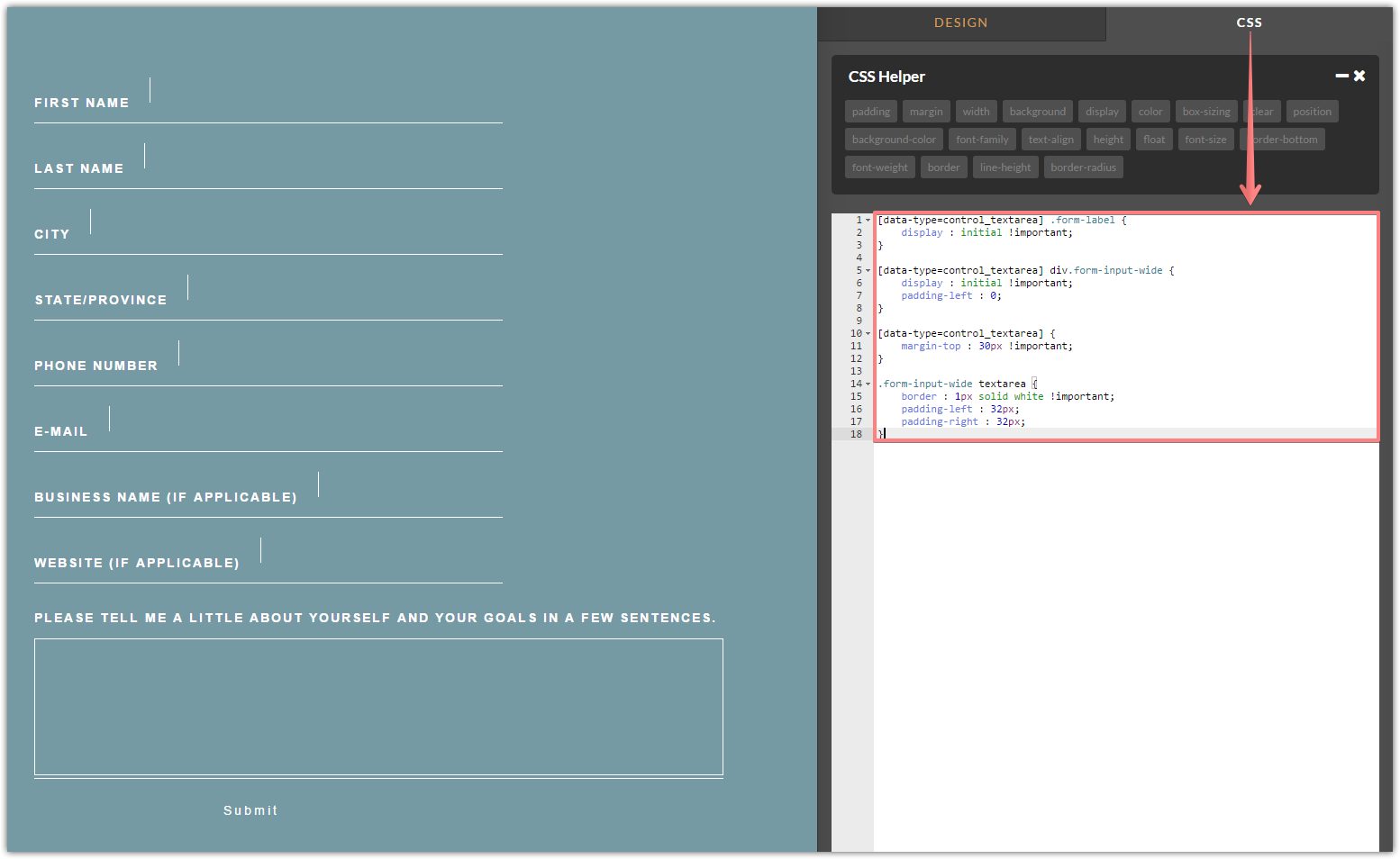This screenshot has width=1400, height=859.
Task: Select the border-radius property chip
Action: pyautogui.click(x=1083, y=167)
